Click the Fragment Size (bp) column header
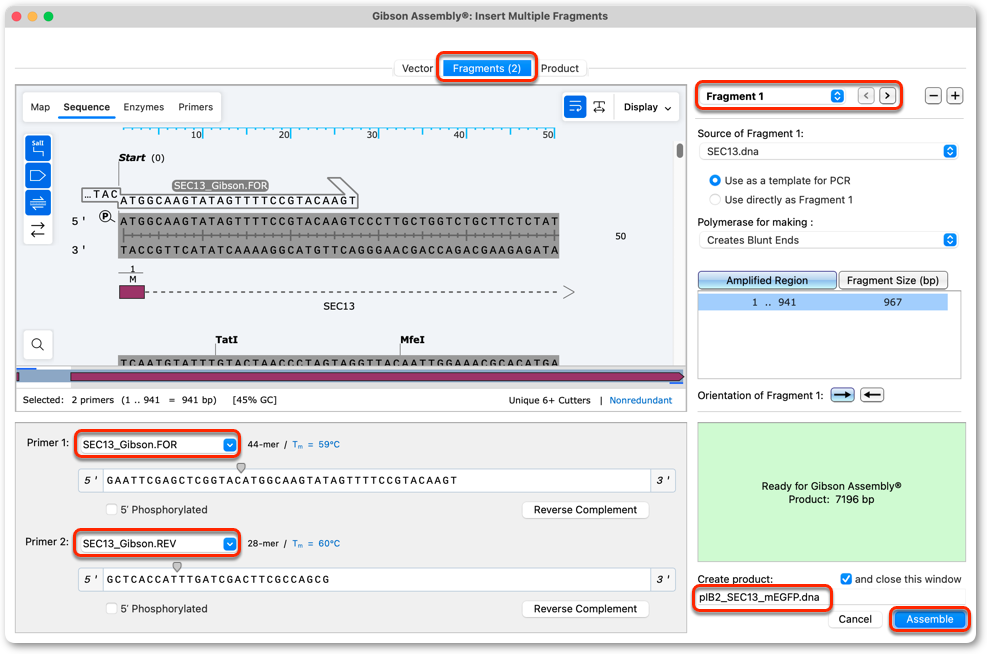 893,280
